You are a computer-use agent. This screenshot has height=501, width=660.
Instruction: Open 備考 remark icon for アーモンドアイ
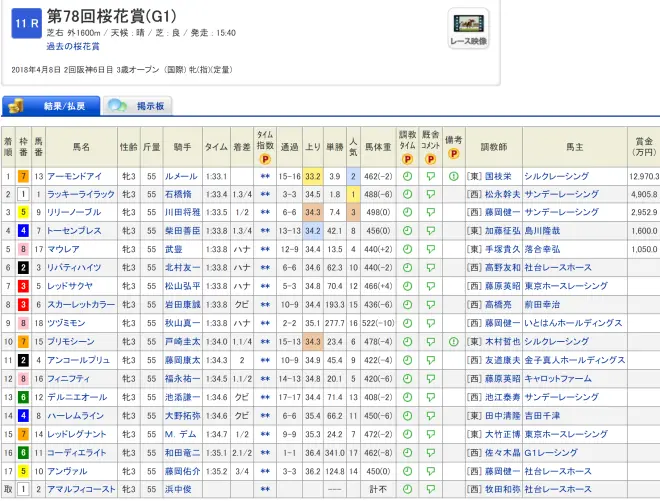454,177
